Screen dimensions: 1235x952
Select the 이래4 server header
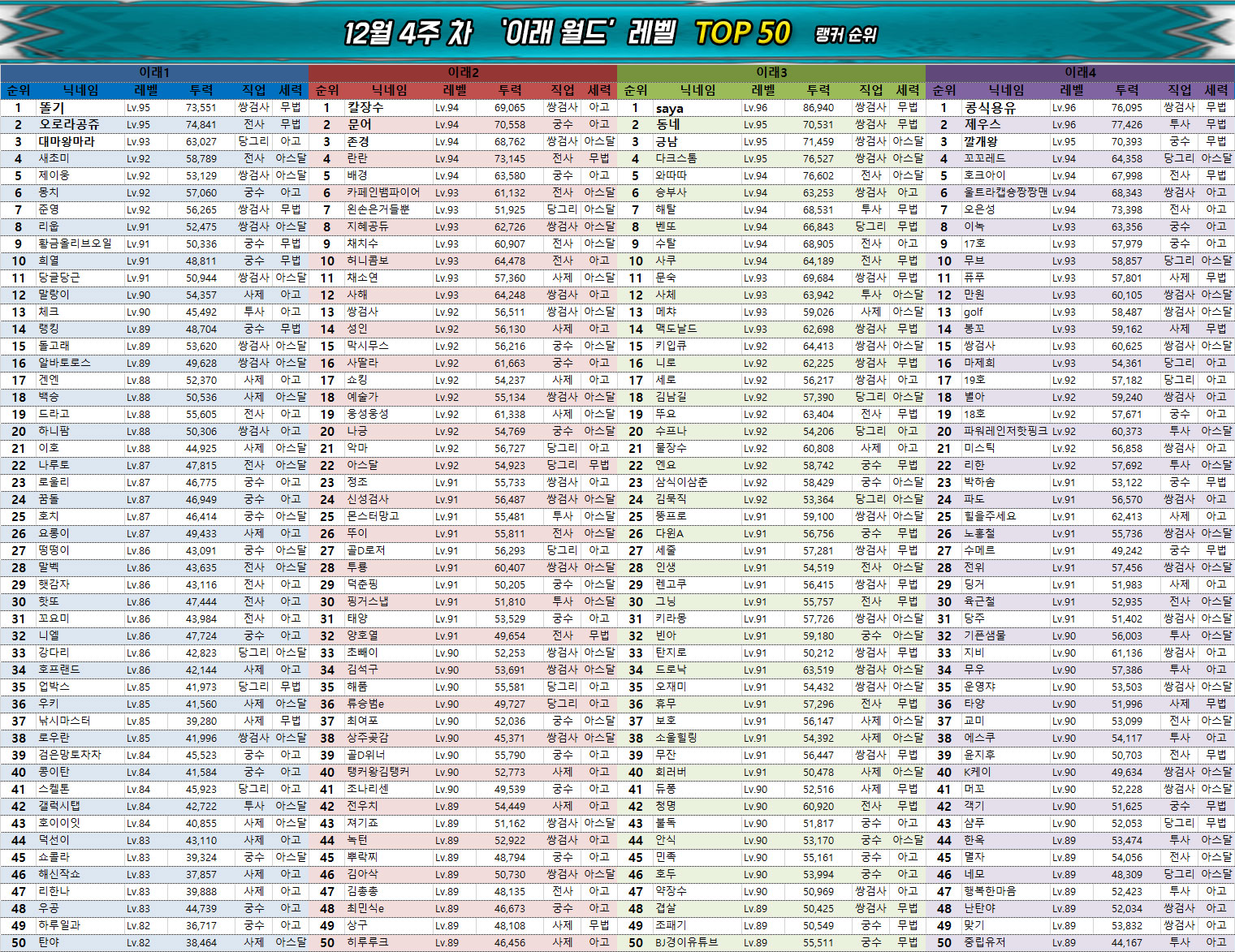[1080, 72]
